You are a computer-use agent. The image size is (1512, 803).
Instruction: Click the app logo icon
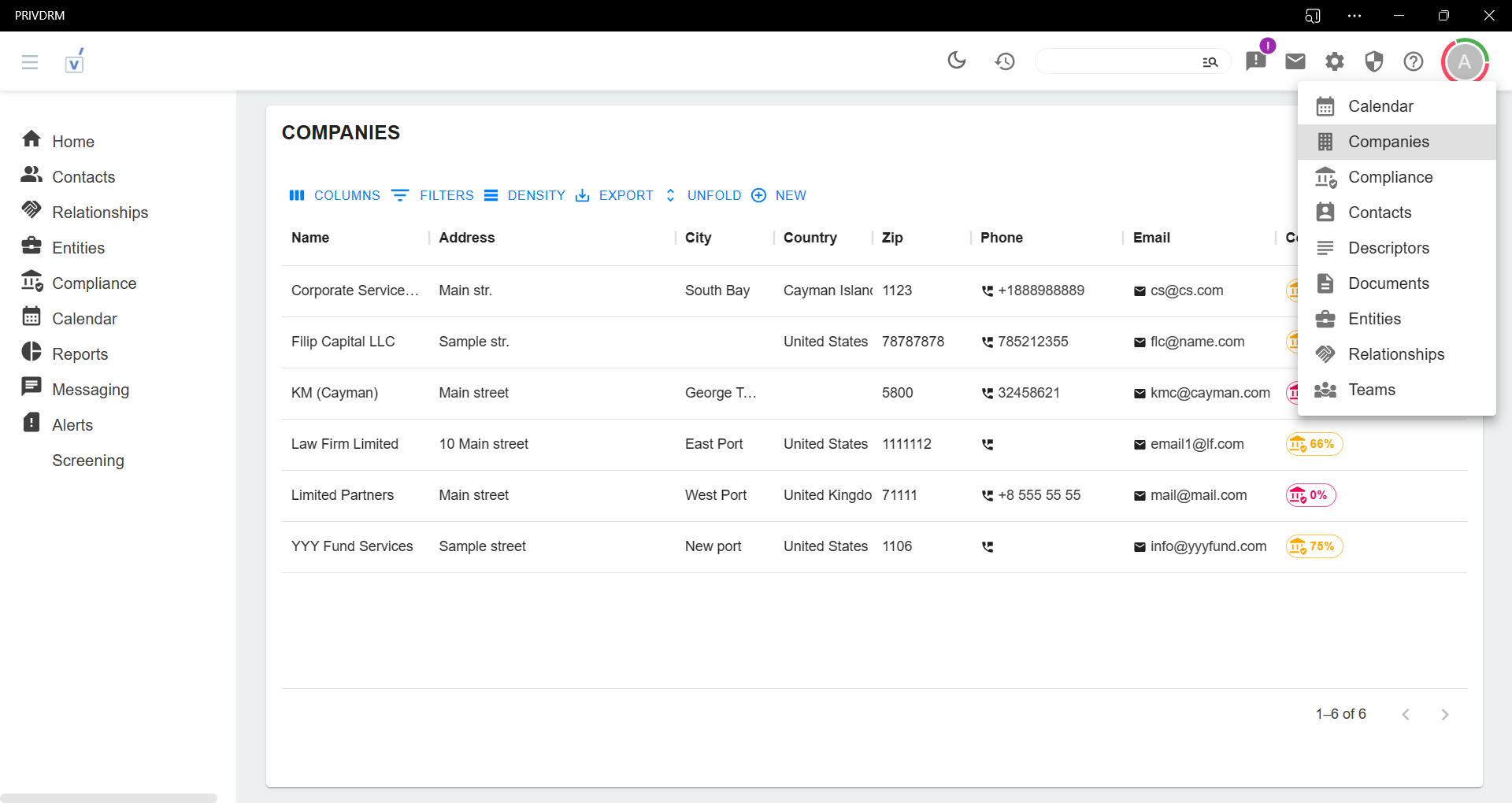click(74, 61)
